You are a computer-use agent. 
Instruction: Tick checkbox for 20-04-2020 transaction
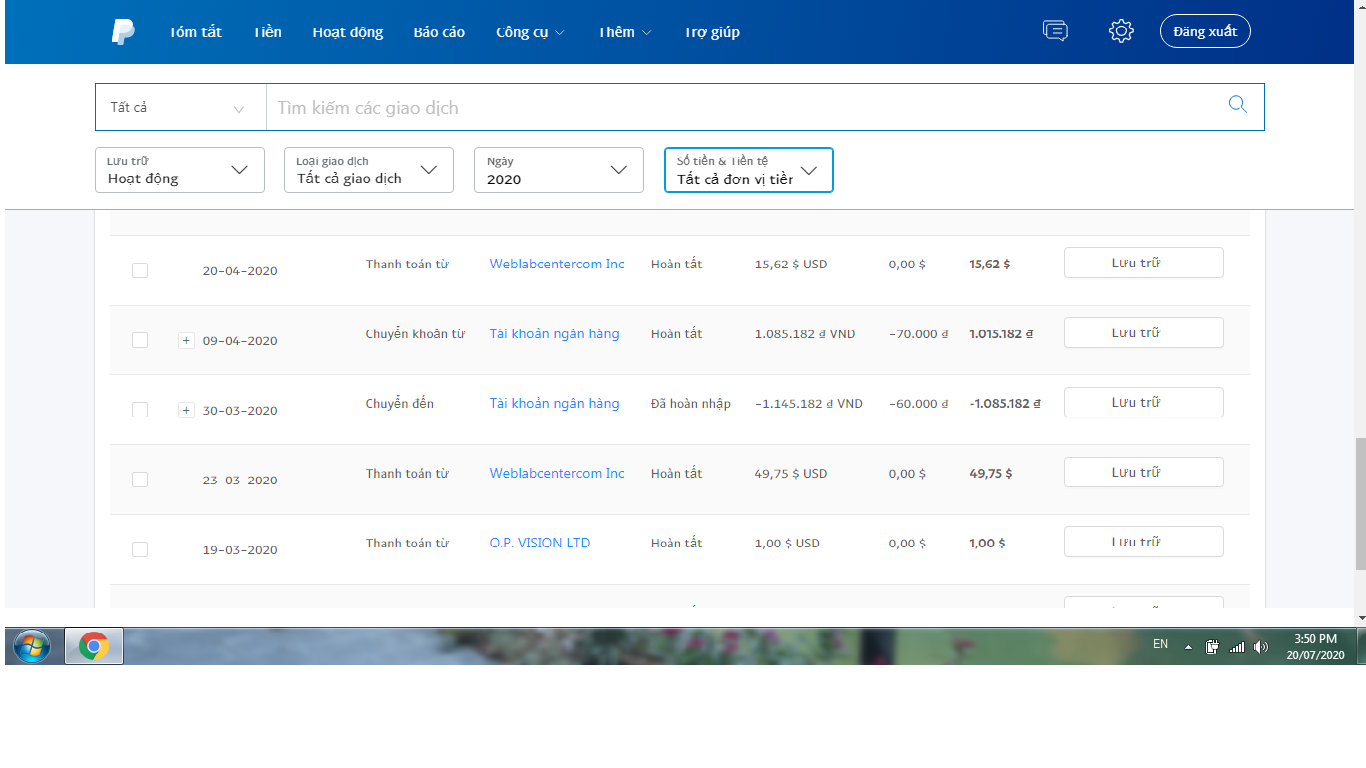click(140, 271)
